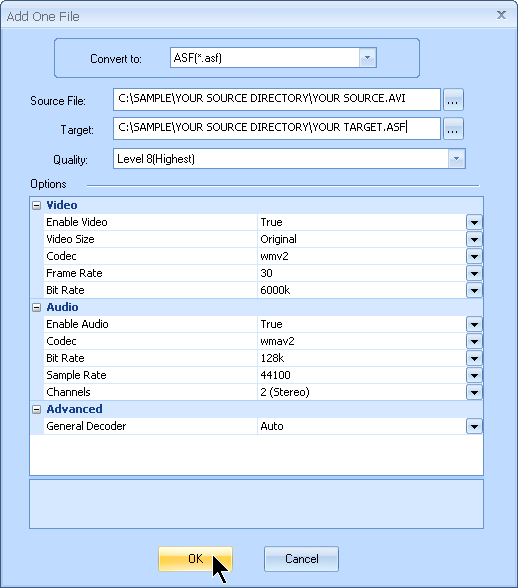Click the Audio group header
This screenshot has width=518, height=588.
coord(62,307)
